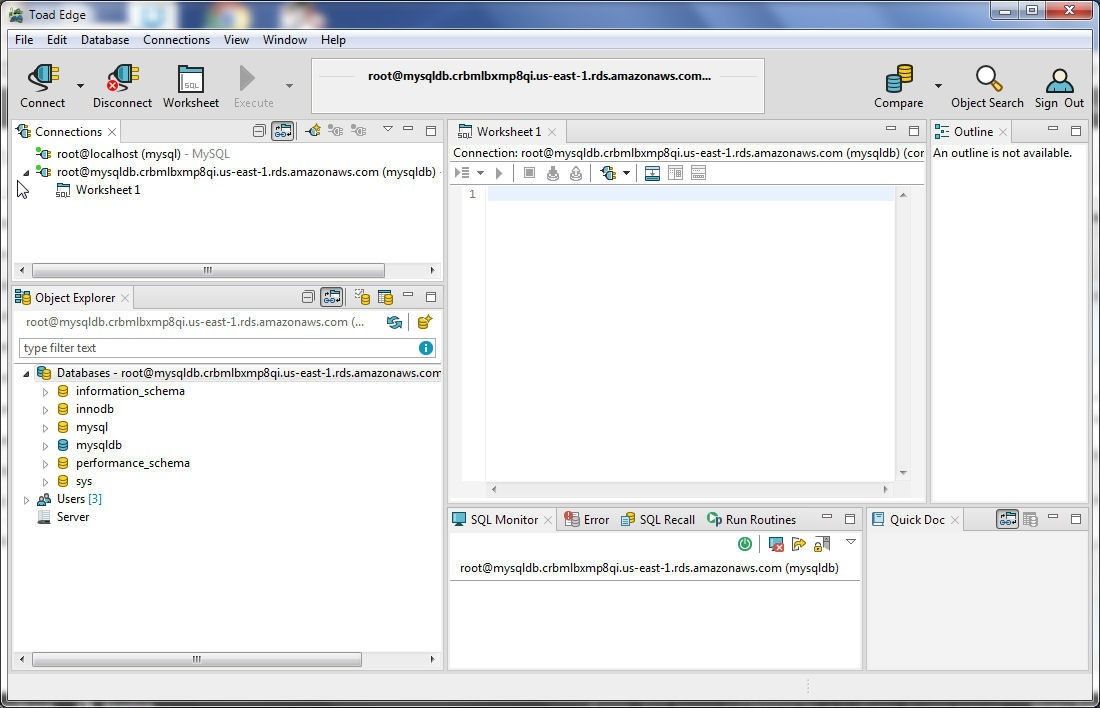1100x708 pixels.
Task: Switch to the SQL Recall tab
Action: click(x=658, y=519)
